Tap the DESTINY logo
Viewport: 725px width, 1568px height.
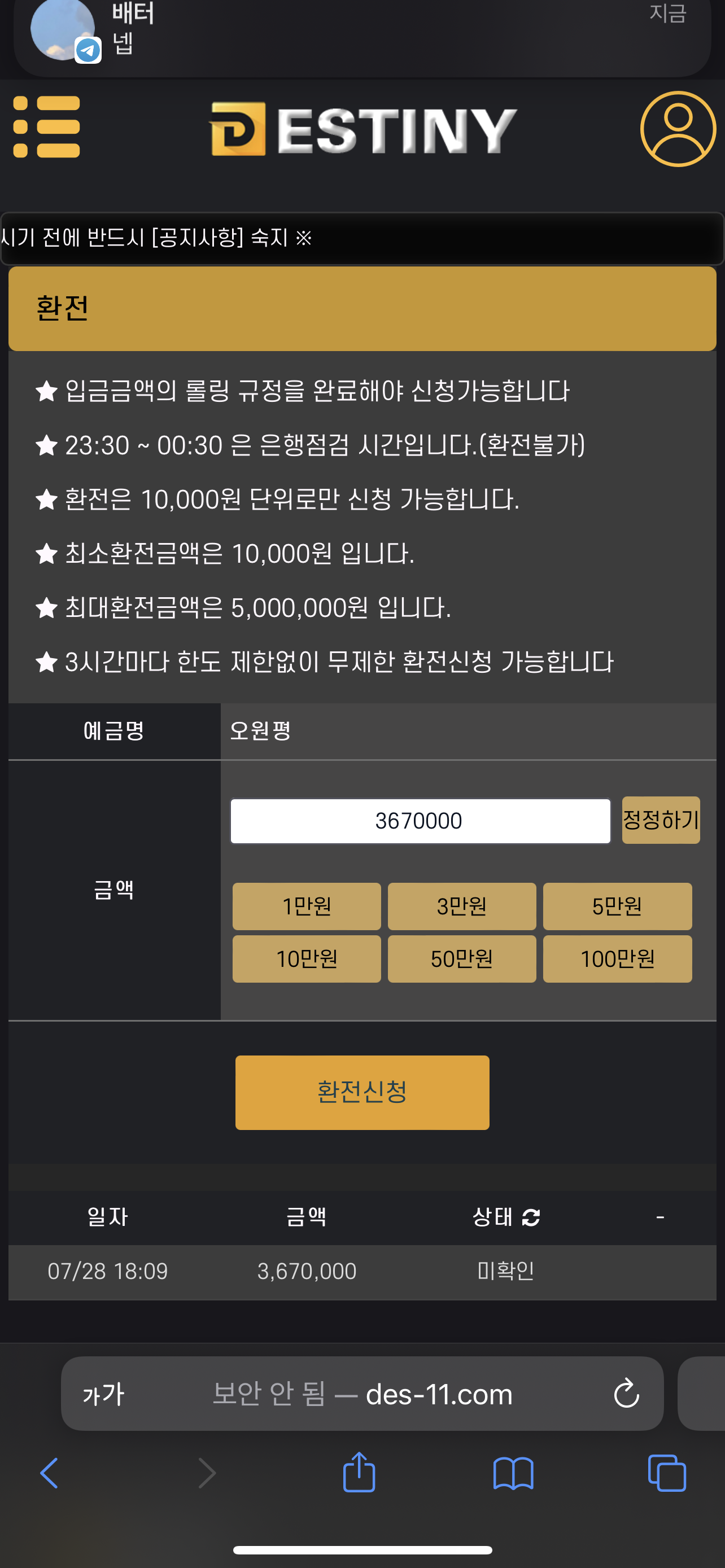[363, 129]
